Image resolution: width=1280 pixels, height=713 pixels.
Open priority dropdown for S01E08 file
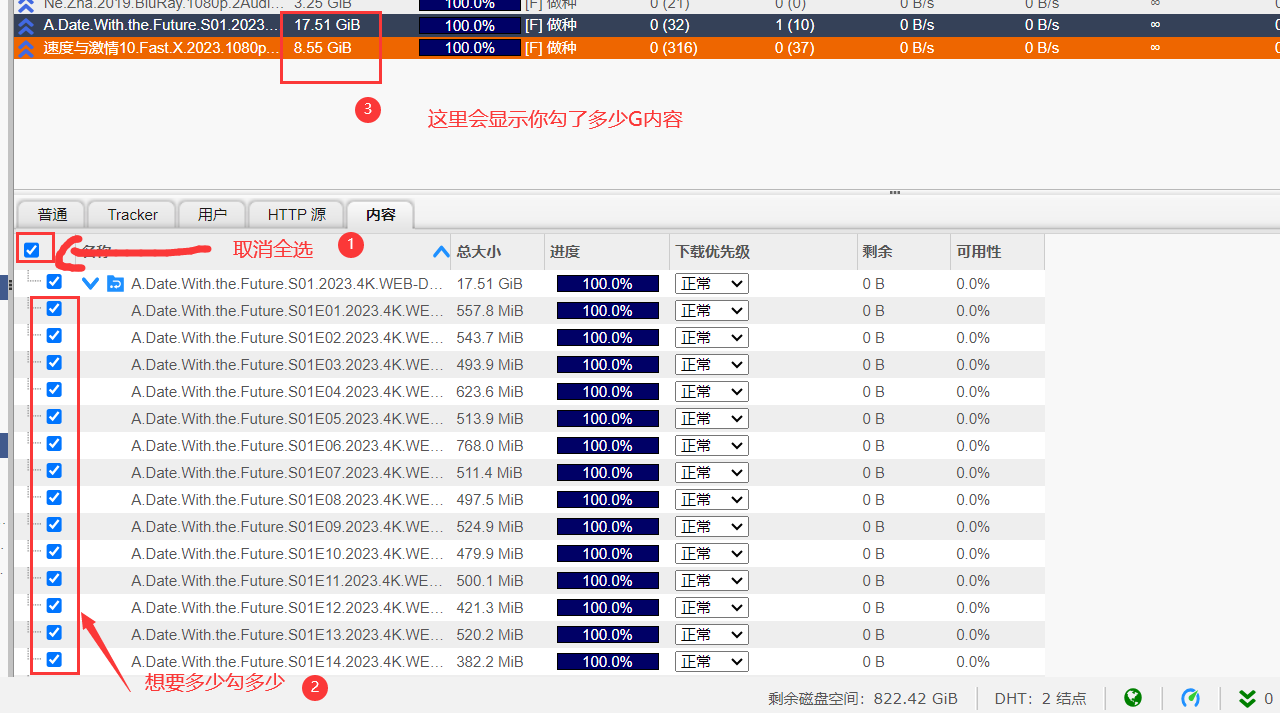(712, 500)
